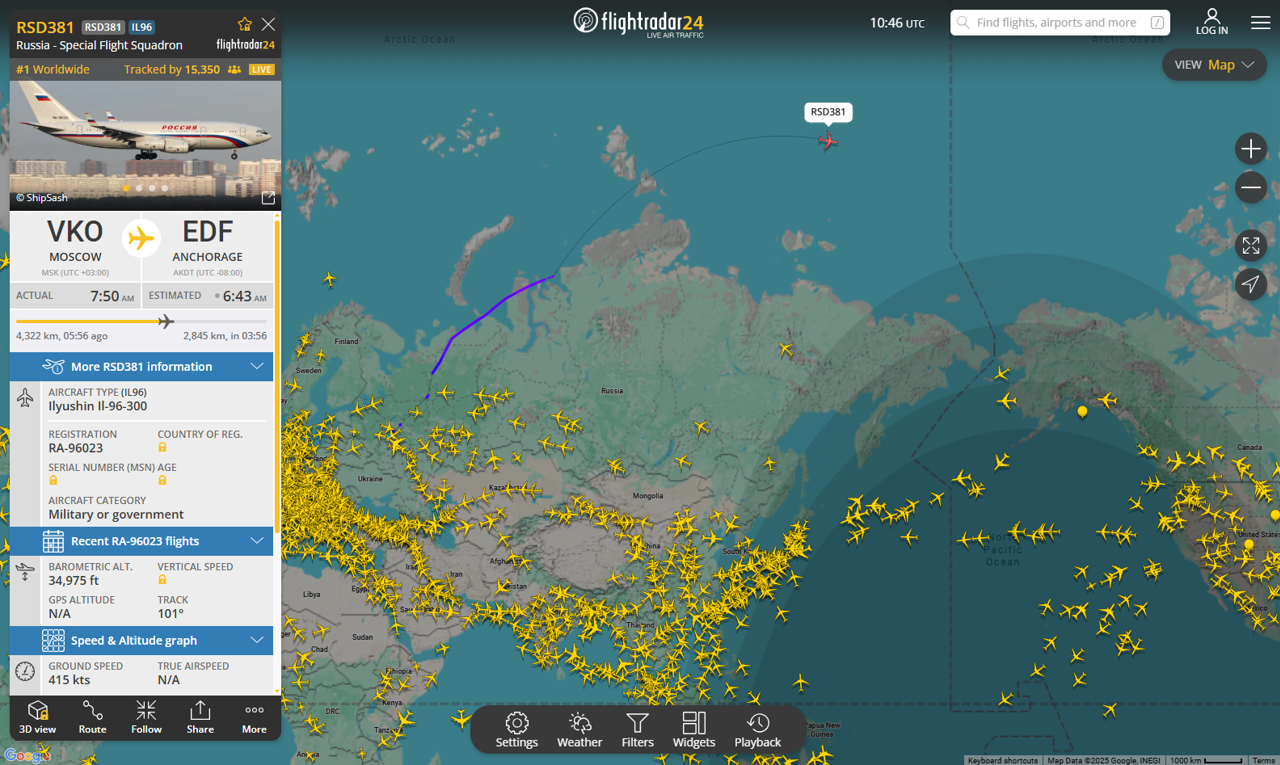
Task: Click the LIVE indicator badge
Action: [x=262, y=70]
